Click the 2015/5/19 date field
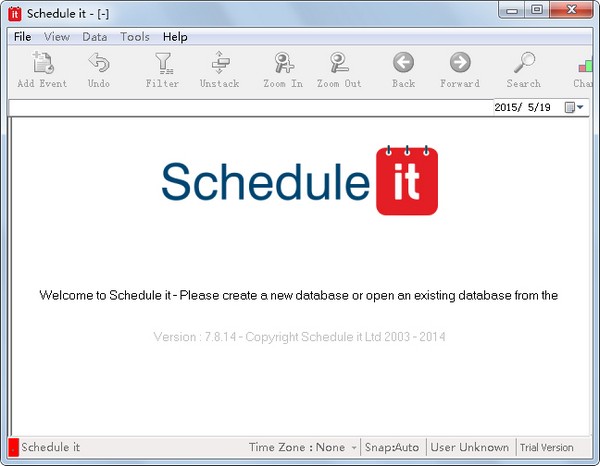The image size is (600, 466). (x=525, y=107)
